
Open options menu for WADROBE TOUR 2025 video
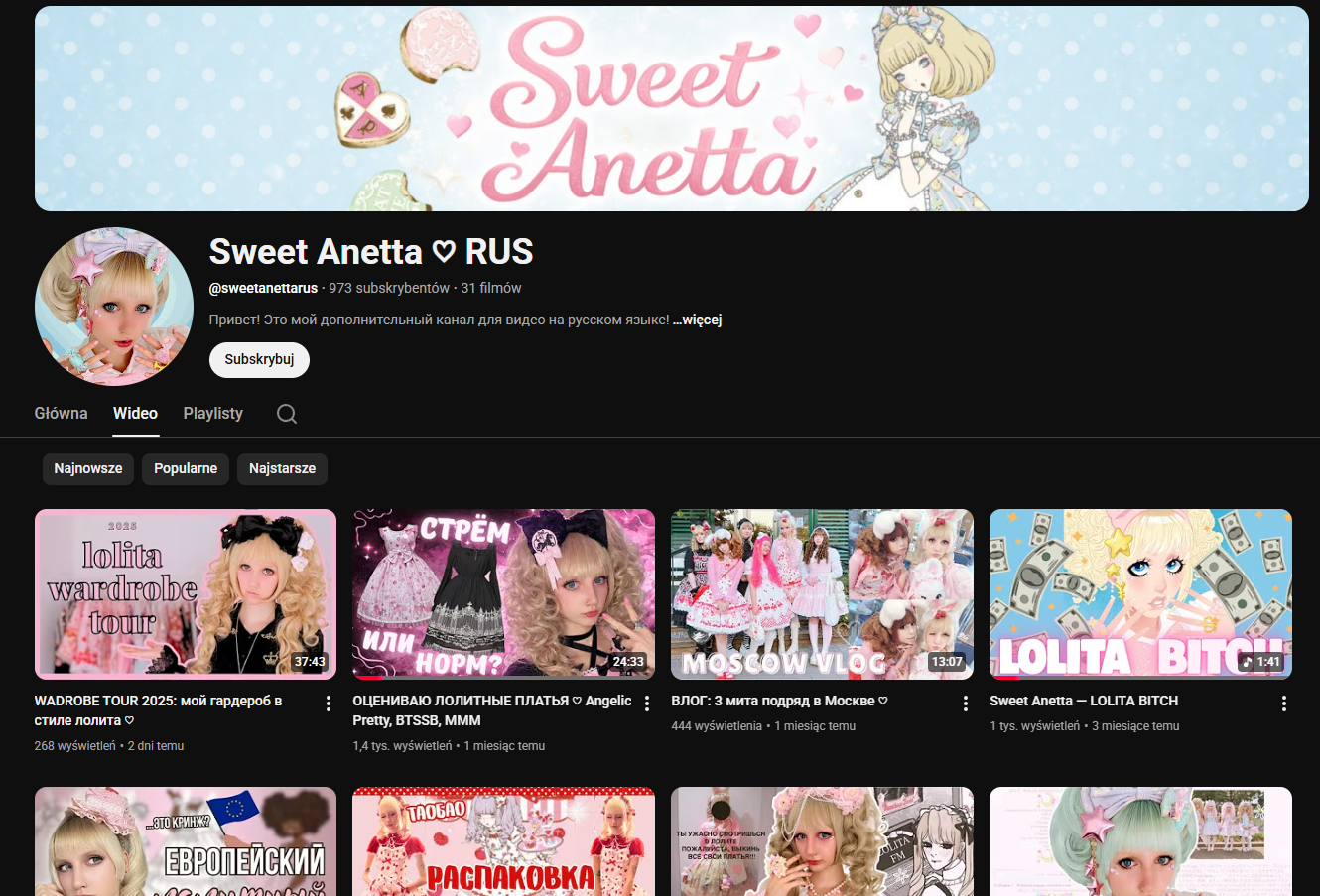pyautogui.click(x=329, y=704)
